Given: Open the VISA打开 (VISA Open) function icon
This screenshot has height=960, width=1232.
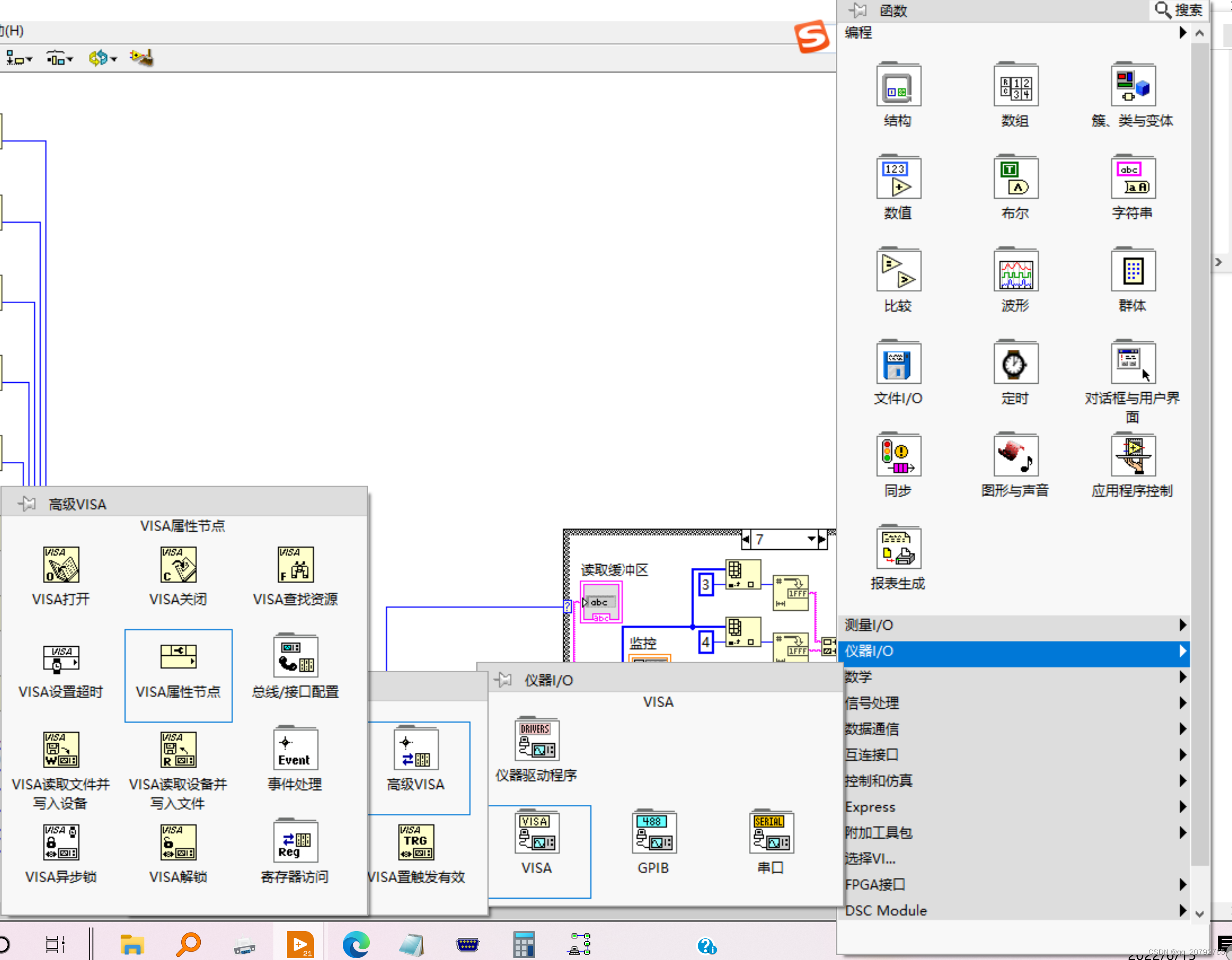Looking at the screenshot, I should click(61, 565).
